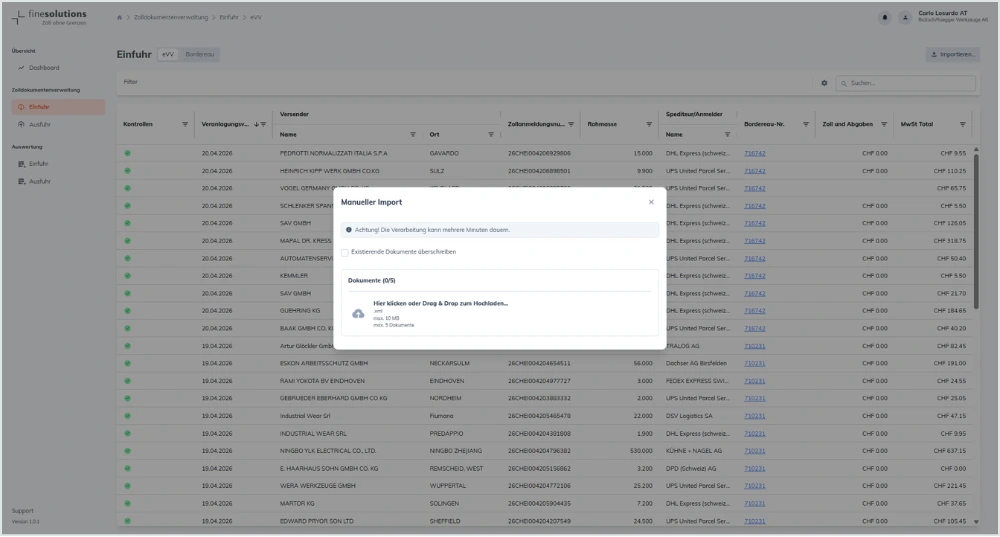The image size is (1000, 537).
Task: Click green status dot in ESKON ARBEITSSCHUTZ row
Action: click(x=128, y=364)
